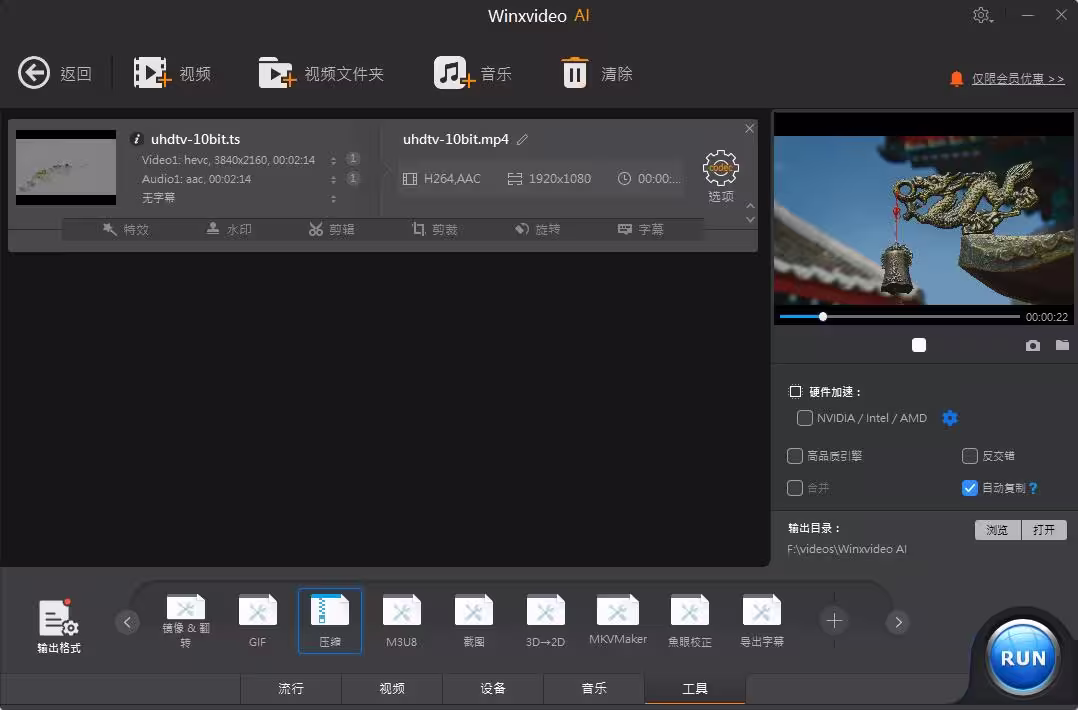
Task: Open 剪裁 crop tool
Action: [x=434, y=230]
